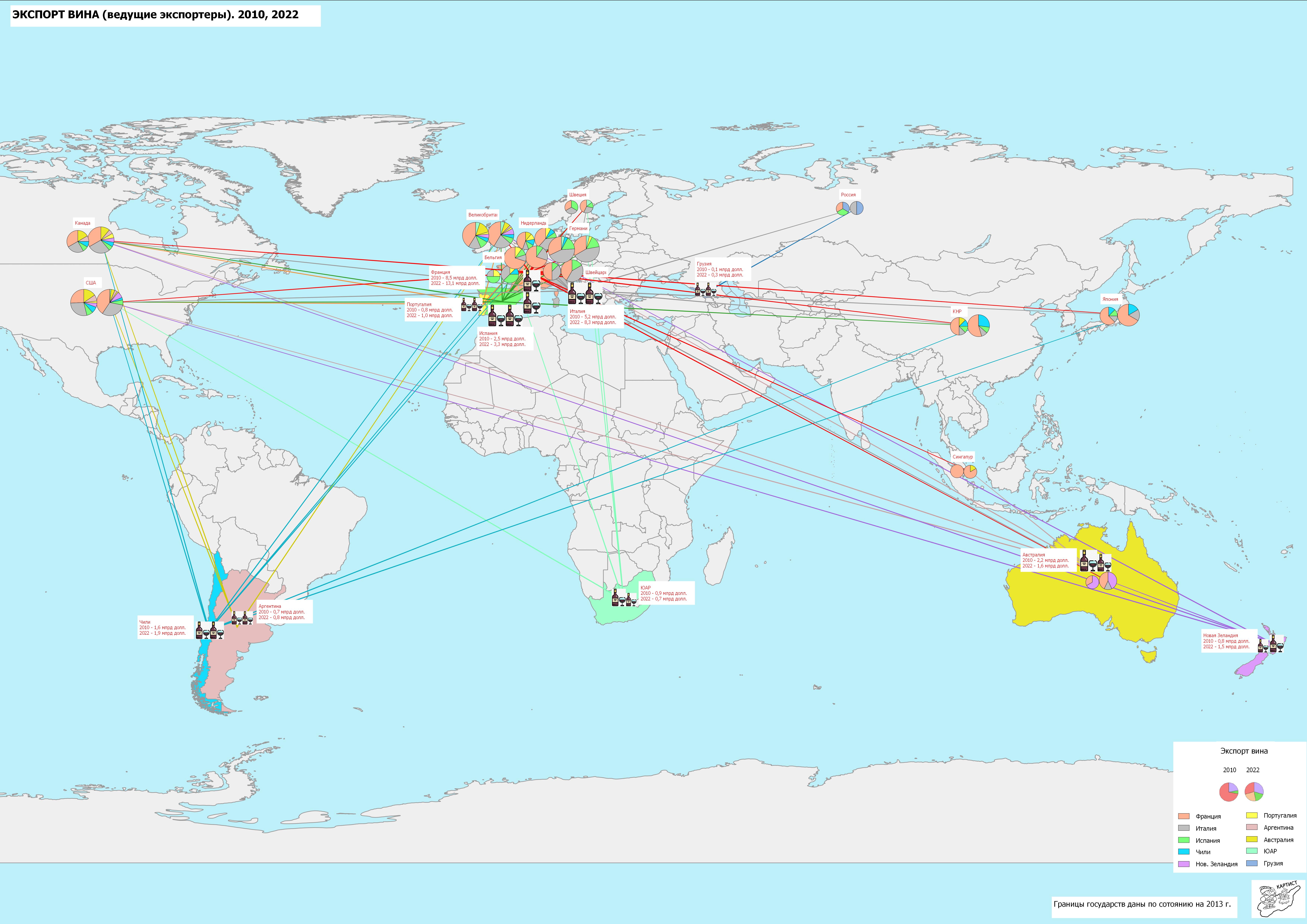Select Япония's larger pie chart
The width and height of the screenshot is (1307, 924).
[1128, 315]
